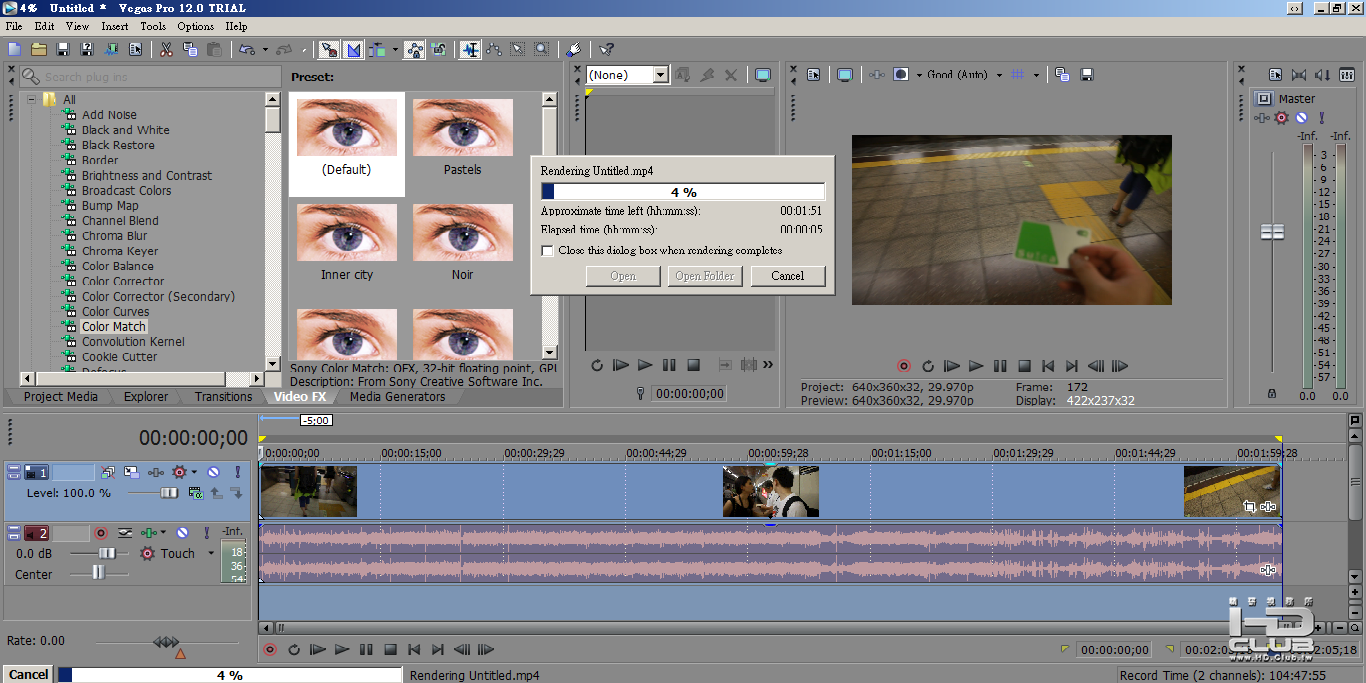Image resolution: width=1366 pixels, height=683 pixels.
Task: Open preview overlays grid dropdown arrow
Action: click(x=1036, y=75)
